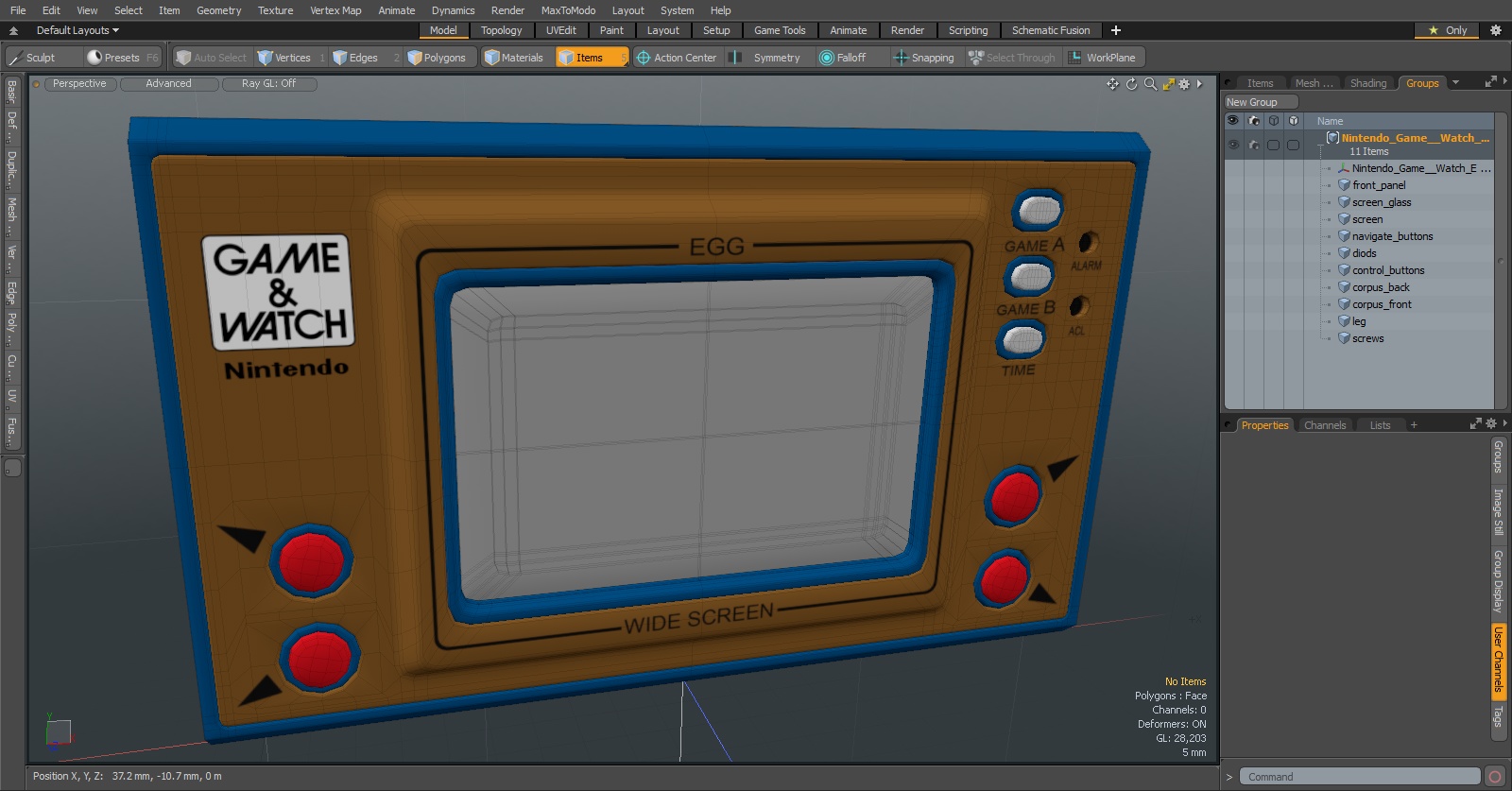Select the screen_glass item

[x=1381, y=202]
